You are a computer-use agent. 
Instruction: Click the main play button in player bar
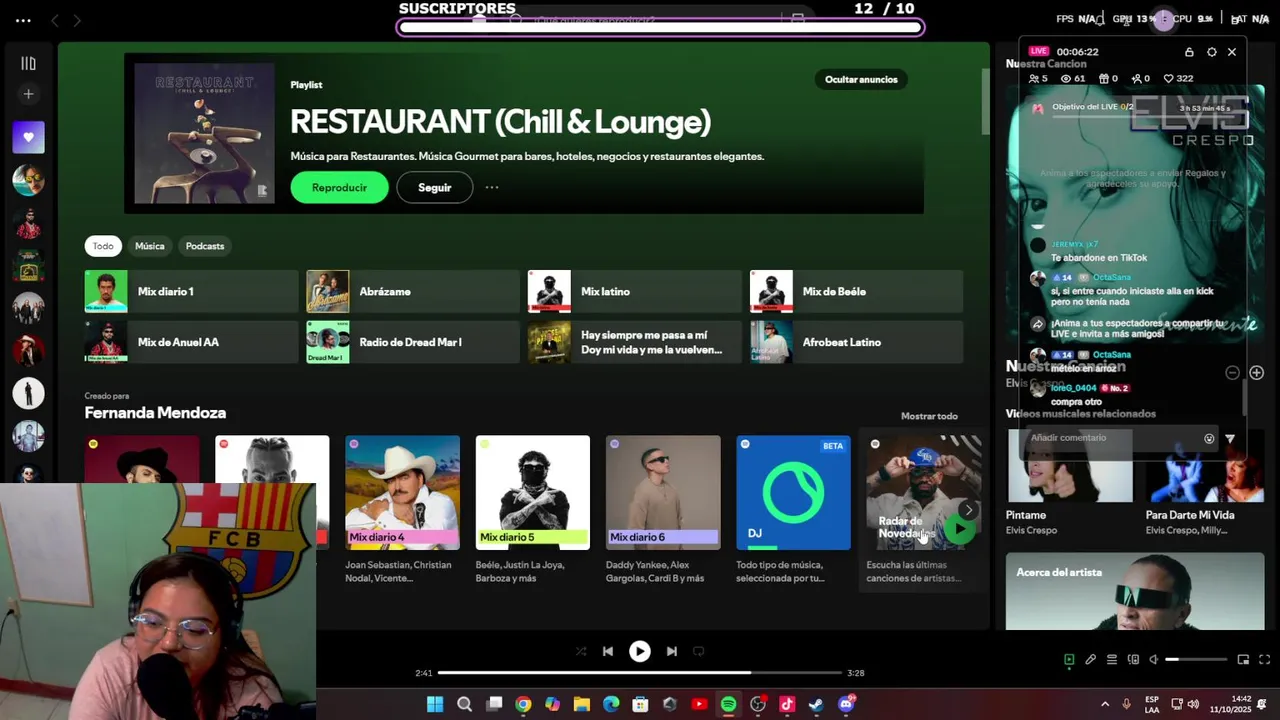(640, 651)
